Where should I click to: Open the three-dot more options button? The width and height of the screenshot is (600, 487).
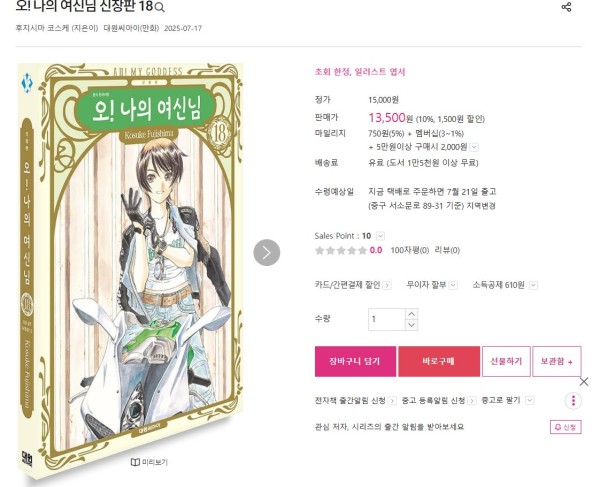tap(573, 401)
